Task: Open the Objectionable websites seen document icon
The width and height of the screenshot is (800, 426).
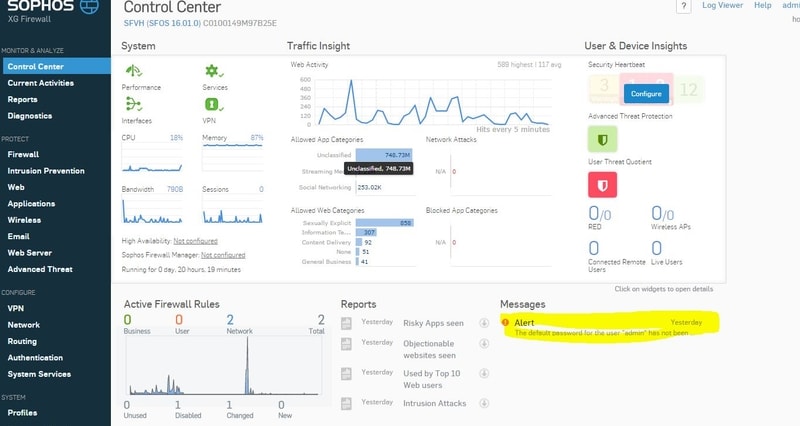Action: click(x=346, y=344)
